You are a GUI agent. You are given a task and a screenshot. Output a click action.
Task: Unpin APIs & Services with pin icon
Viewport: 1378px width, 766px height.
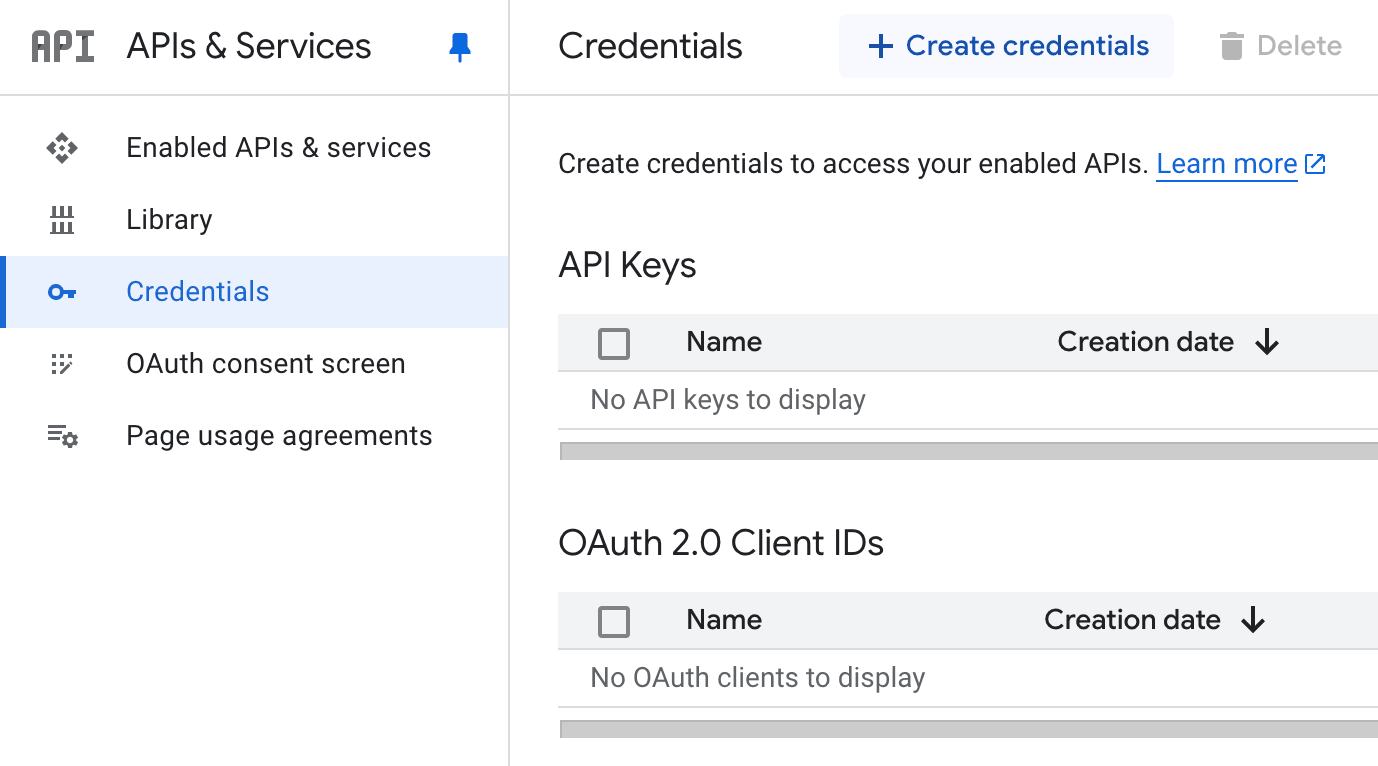[459, 47]
